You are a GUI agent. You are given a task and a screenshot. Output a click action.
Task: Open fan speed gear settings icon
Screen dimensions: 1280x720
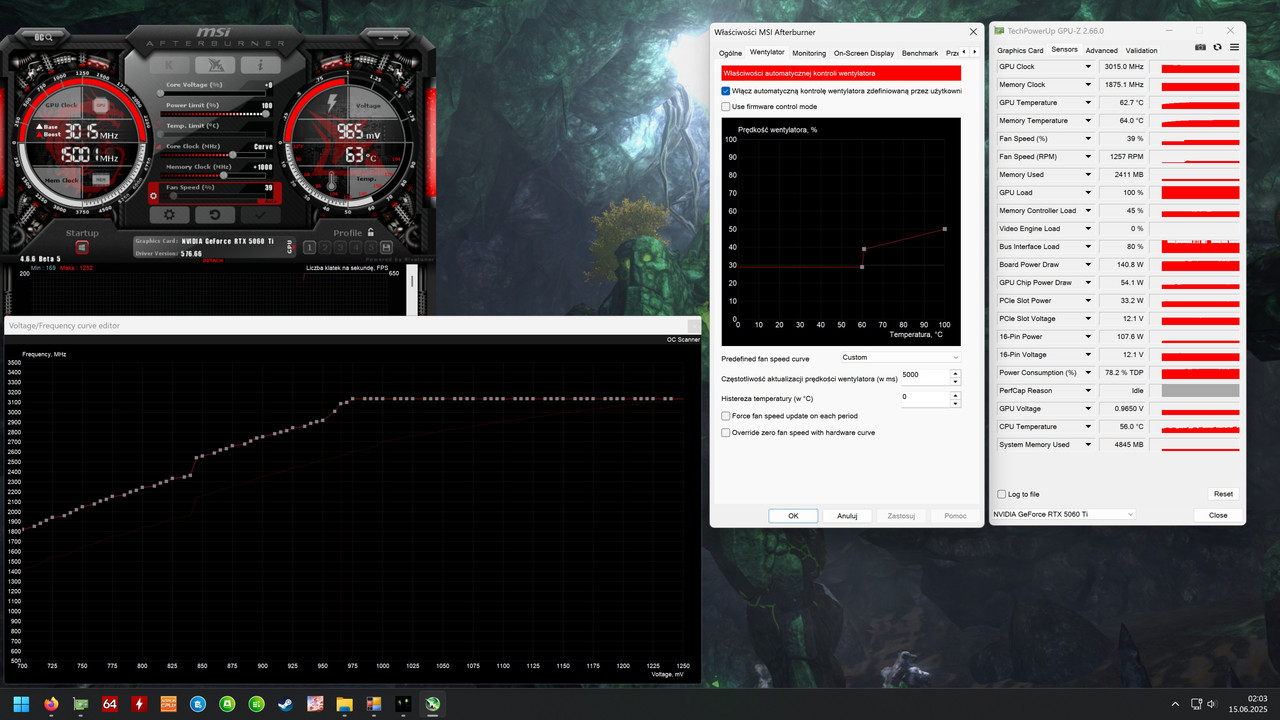pyautogui.click(x=154, y=197)
